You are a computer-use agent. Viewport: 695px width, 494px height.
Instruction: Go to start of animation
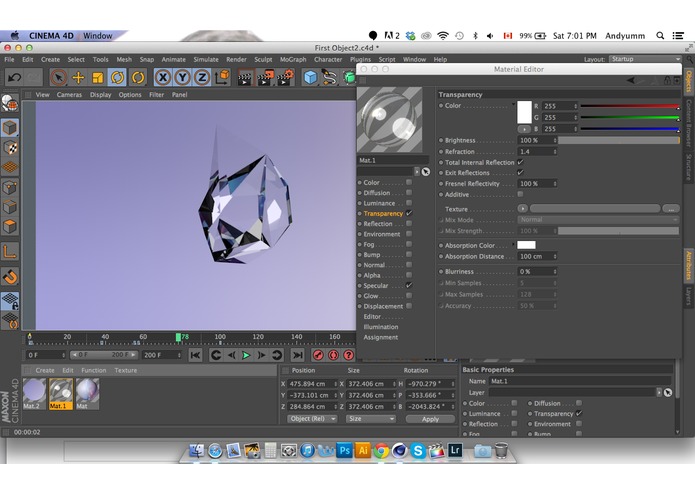tap(195, 355)
